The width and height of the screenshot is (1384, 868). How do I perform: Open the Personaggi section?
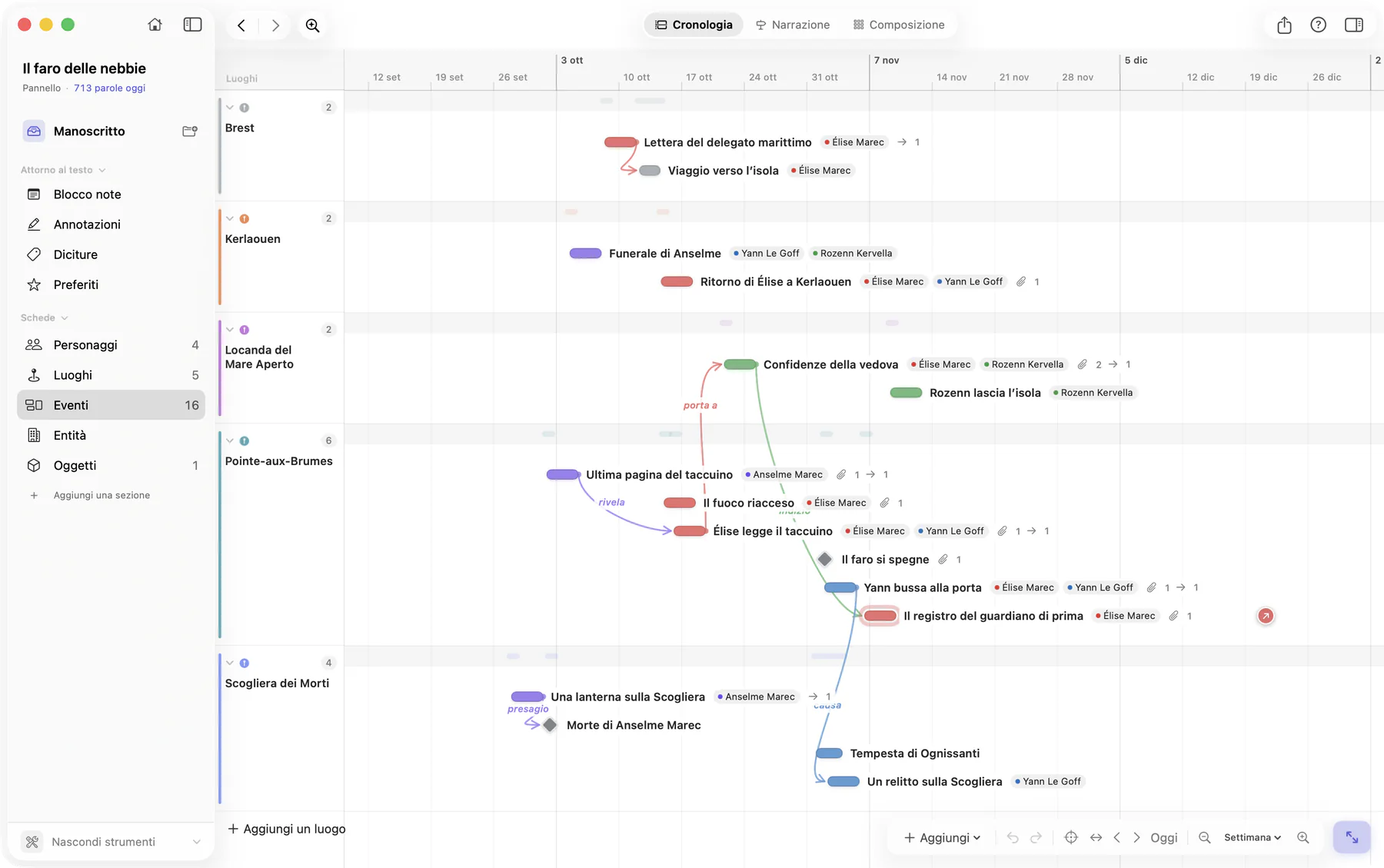pos(111,345)
